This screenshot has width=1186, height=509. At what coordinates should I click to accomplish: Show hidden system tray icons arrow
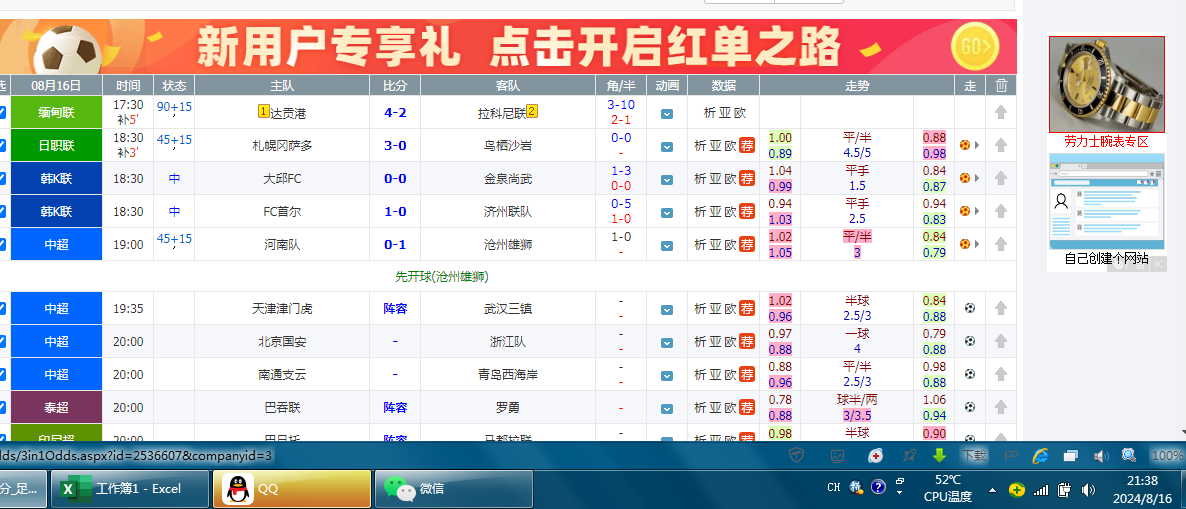993,490
